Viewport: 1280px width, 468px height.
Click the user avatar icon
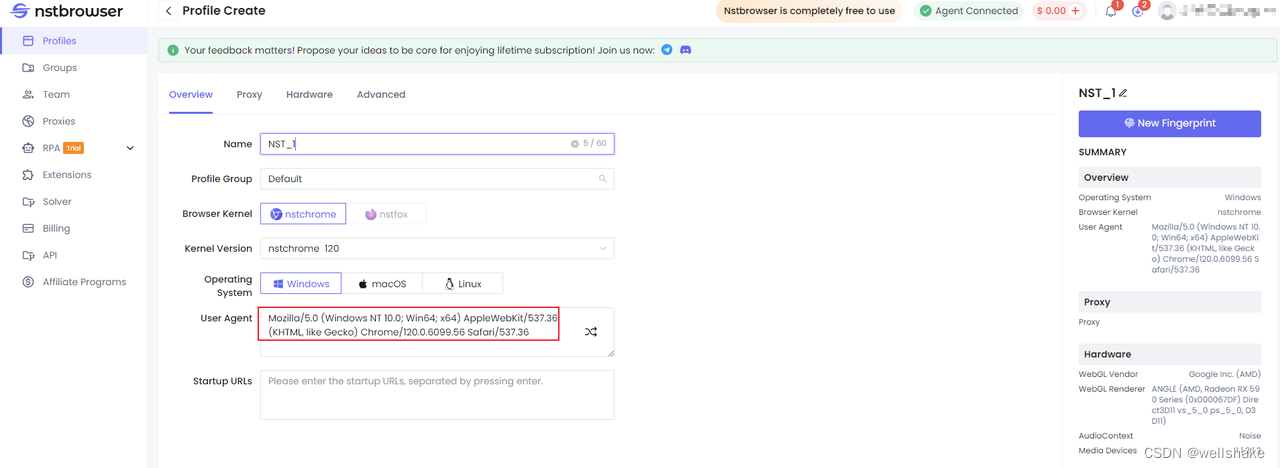coord(1166,11)
